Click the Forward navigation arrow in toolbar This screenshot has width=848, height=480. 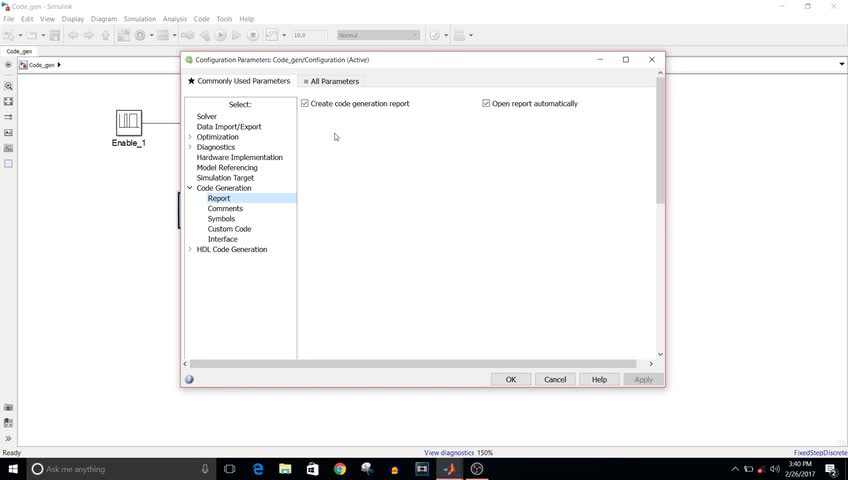tap(89, 35)
